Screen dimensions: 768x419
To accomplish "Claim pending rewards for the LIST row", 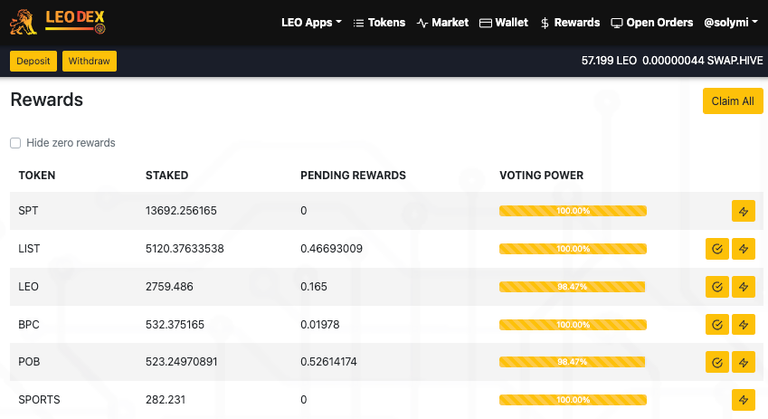I will point(717,249).
